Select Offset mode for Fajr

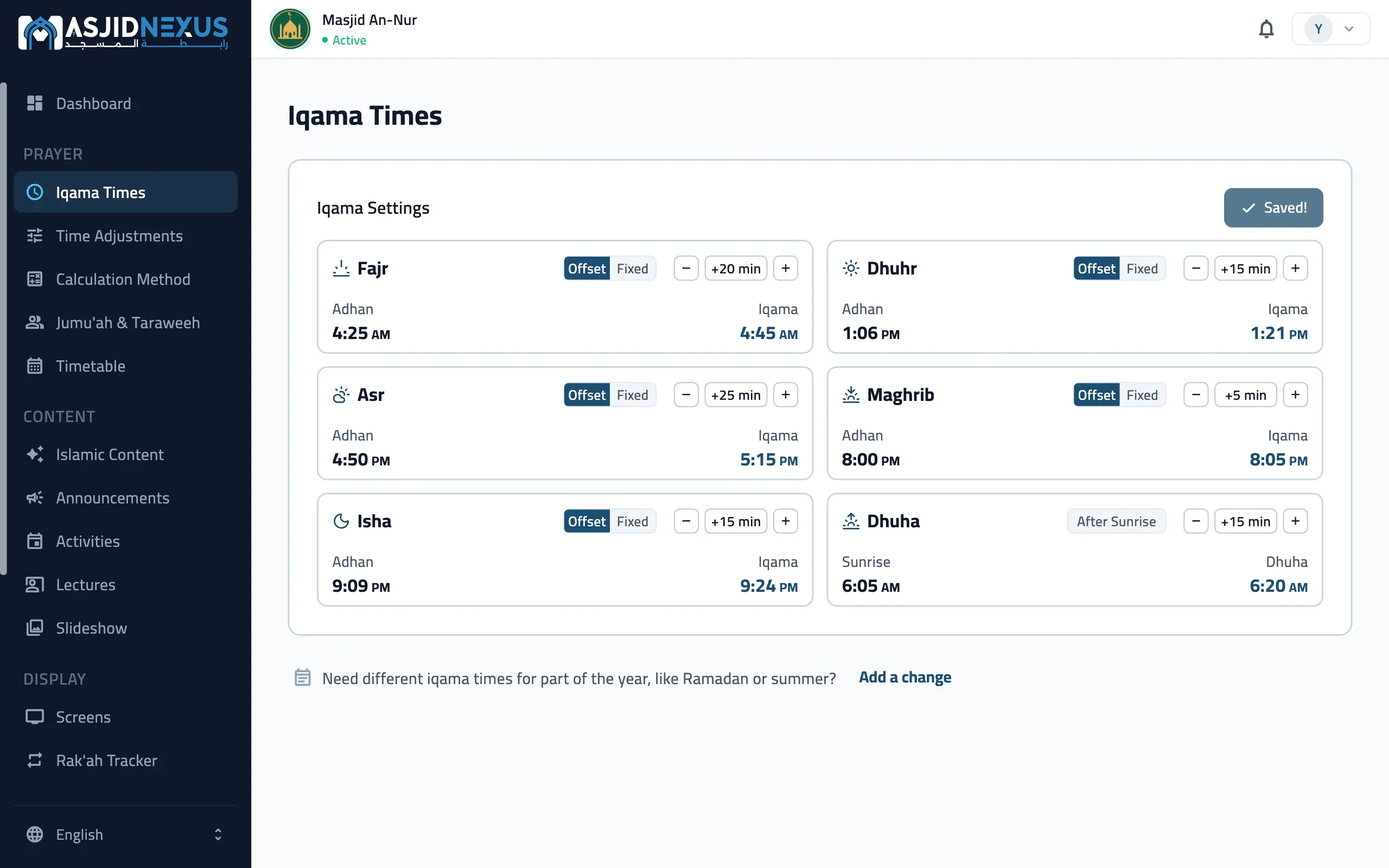tap(587, 269)
